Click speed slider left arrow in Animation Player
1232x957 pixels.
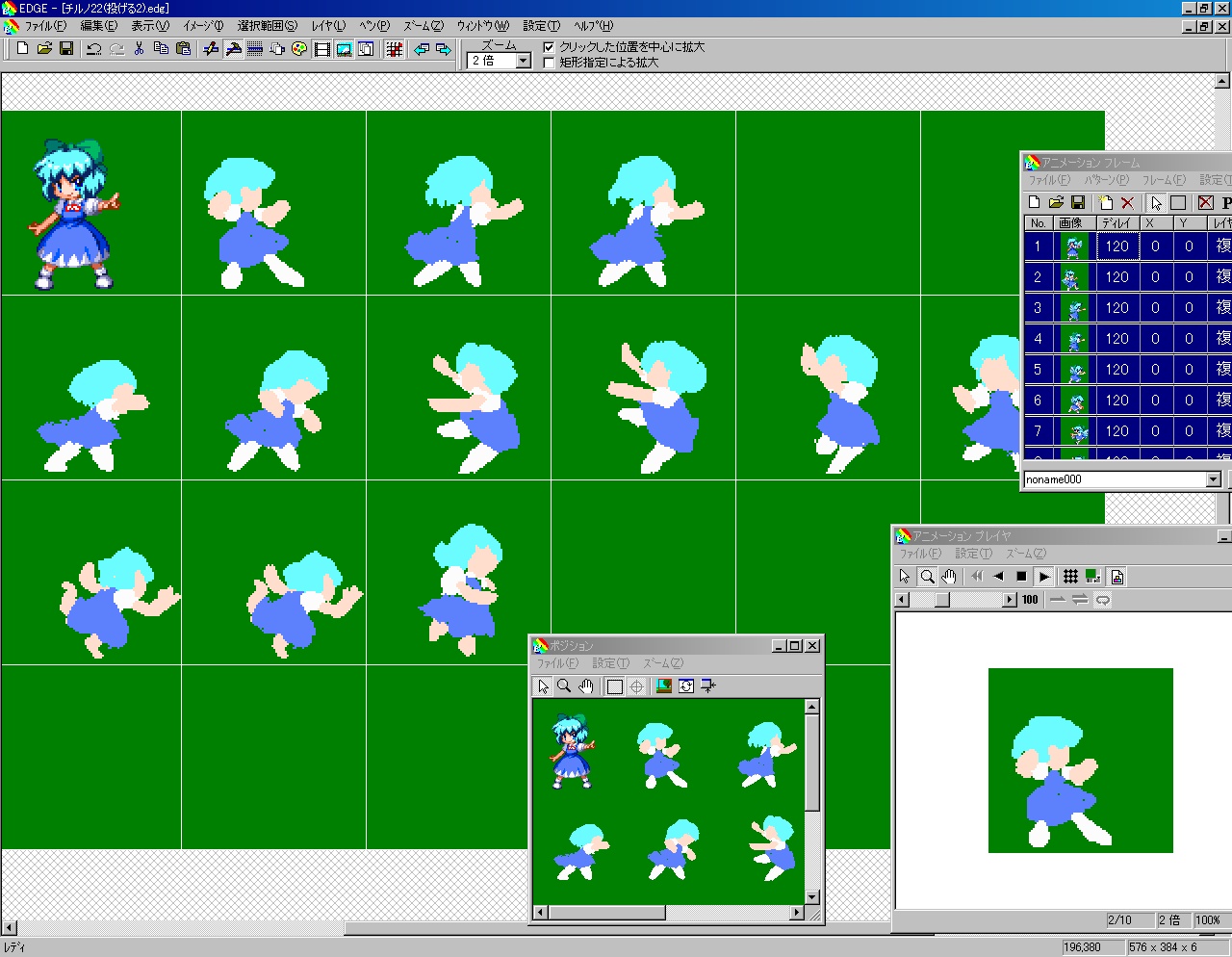point(902,600)
